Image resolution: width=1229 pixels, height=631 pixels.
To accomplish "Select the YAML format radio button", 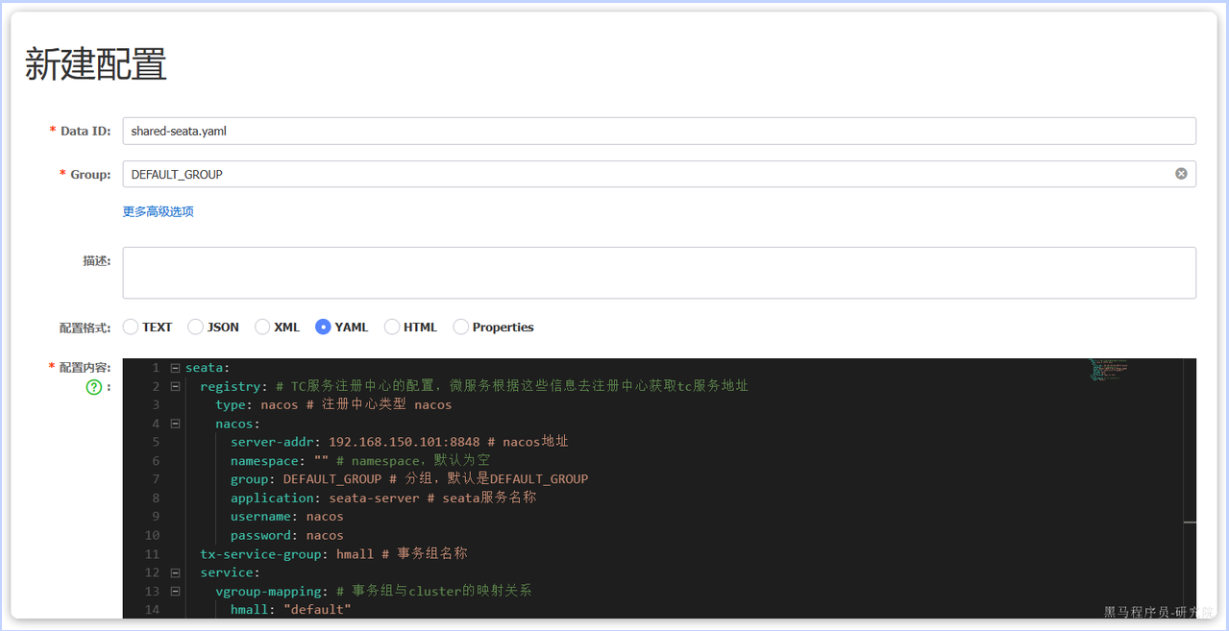I will (323, 327).
